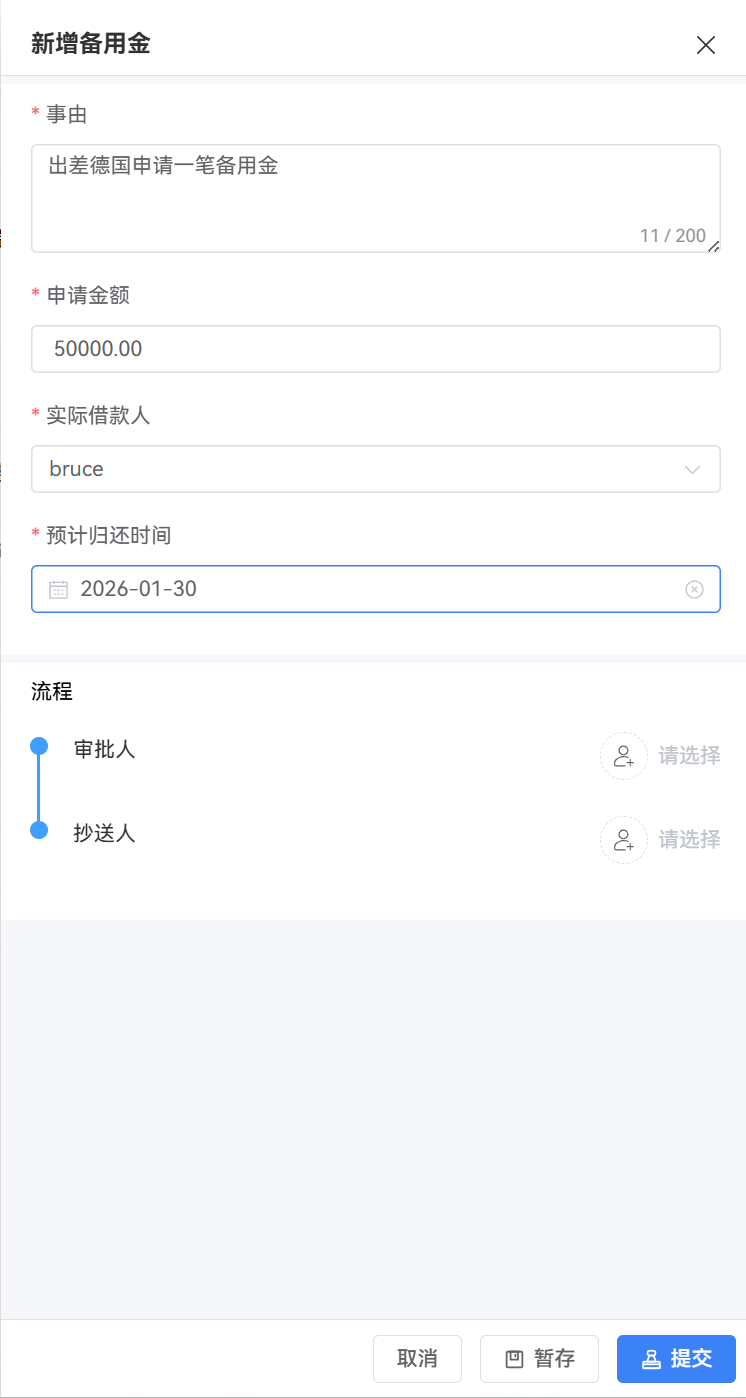Submit the form with 提交 button
Image resolution: width=746 pixels, height=1398 pixels.
click(x=676, y=1359)
